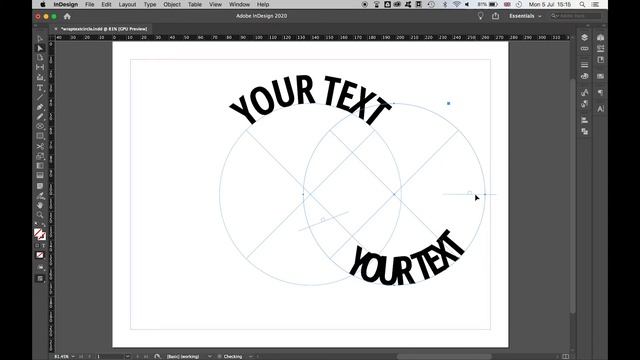The height and width of the screenshot is (360, 640).
Task: Select the Direct Selection tool
Action: [40, 48]
